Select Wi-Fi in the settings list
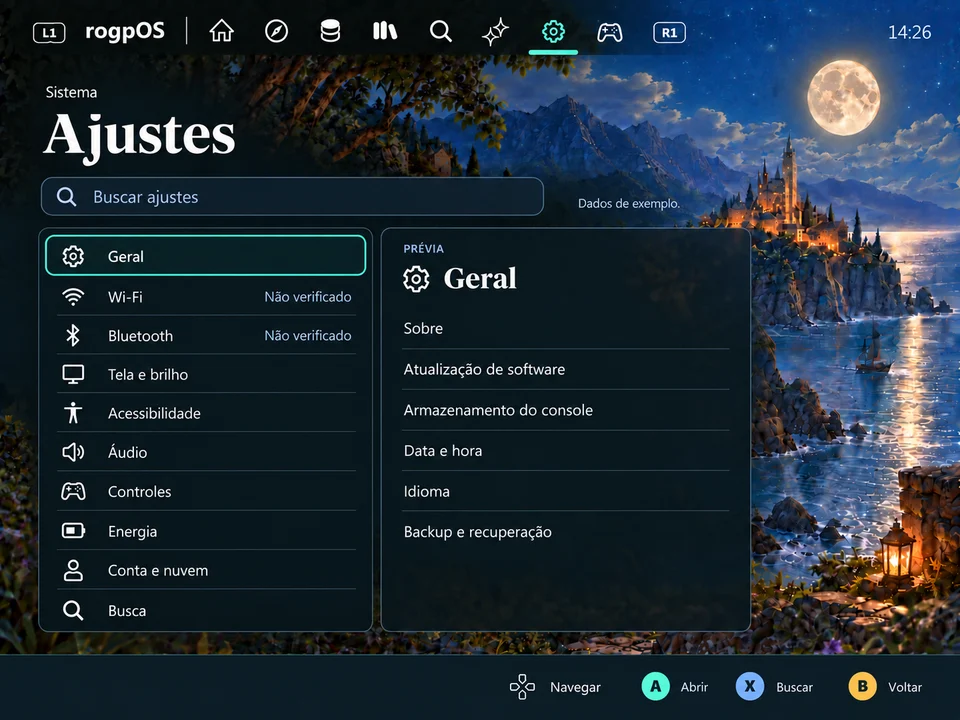Image resolution: width=960 pixels, height=720 pixels. tap(206, 297)
